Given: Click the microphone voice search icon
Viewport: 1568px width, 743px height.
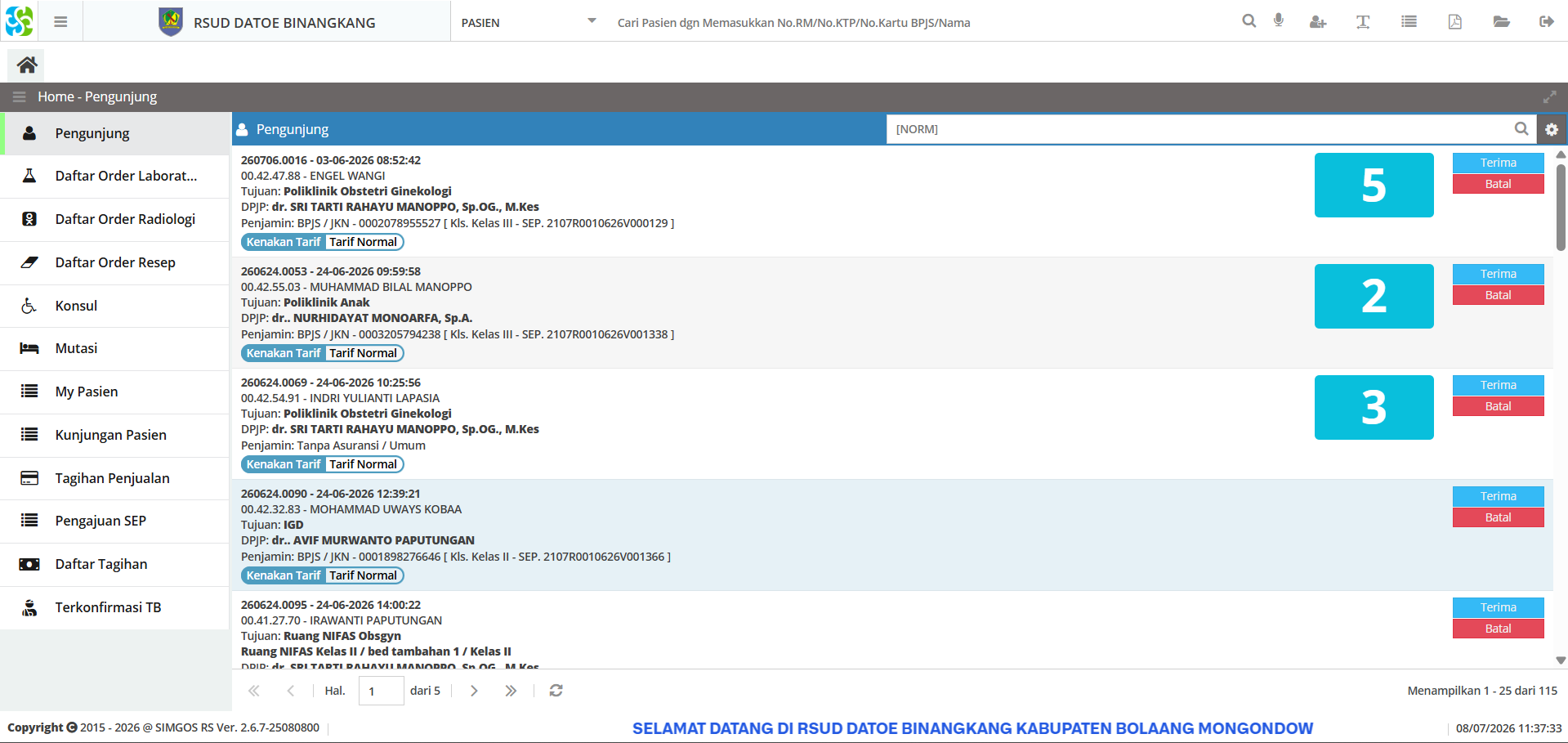Looking at the screenshot, I should pyautogui.click(x=1279, y=21).
